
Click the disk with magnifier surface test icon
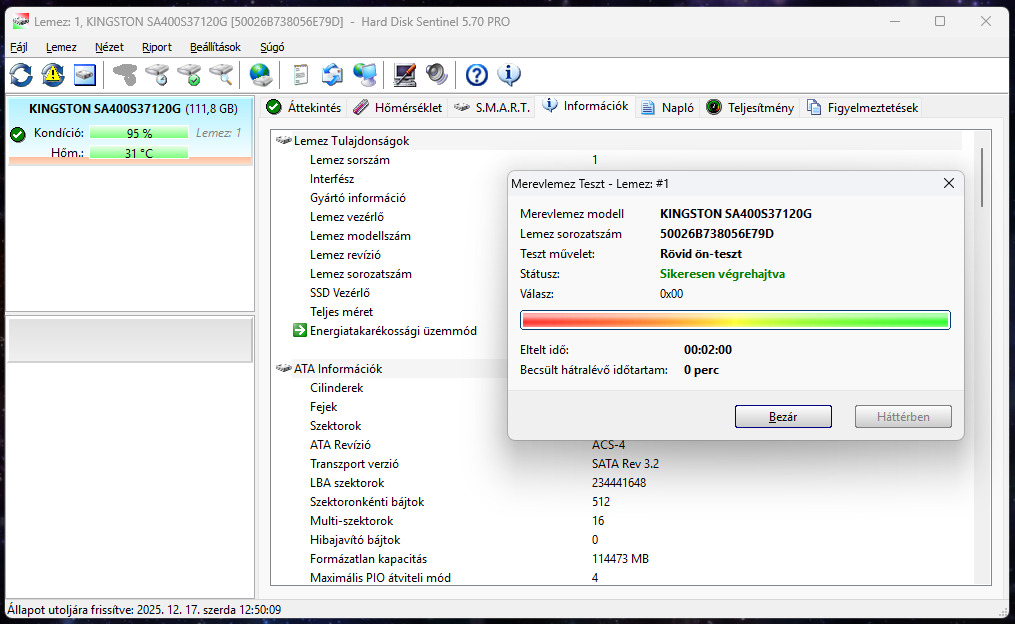click(221, 75)
